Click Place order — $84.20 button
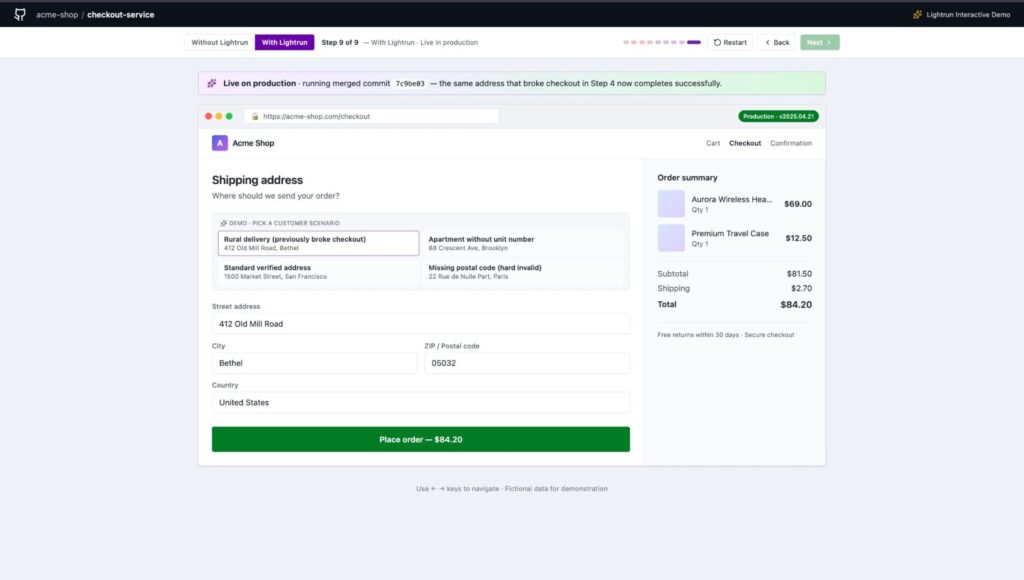Screen dimensions: 1024x580 point(421,440)
